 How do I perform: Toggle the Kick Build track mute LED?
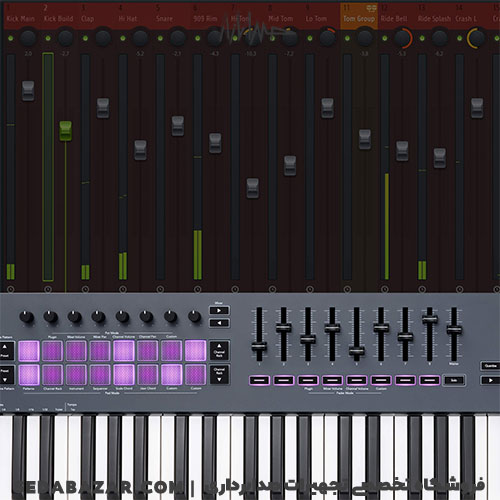pyautogui.click(x=48, y=38)
